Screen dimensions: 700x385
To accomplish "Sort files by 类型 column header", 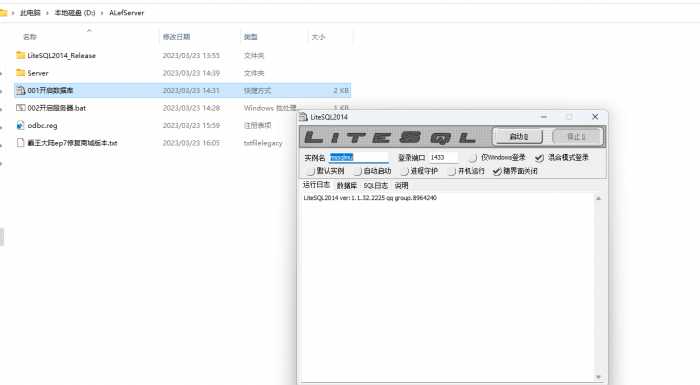I will tap(250, 37).
